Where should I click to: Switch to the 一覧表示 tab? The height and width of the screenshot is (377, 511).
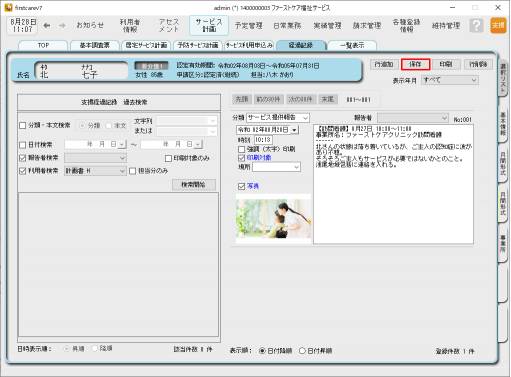tap(352, 45)
